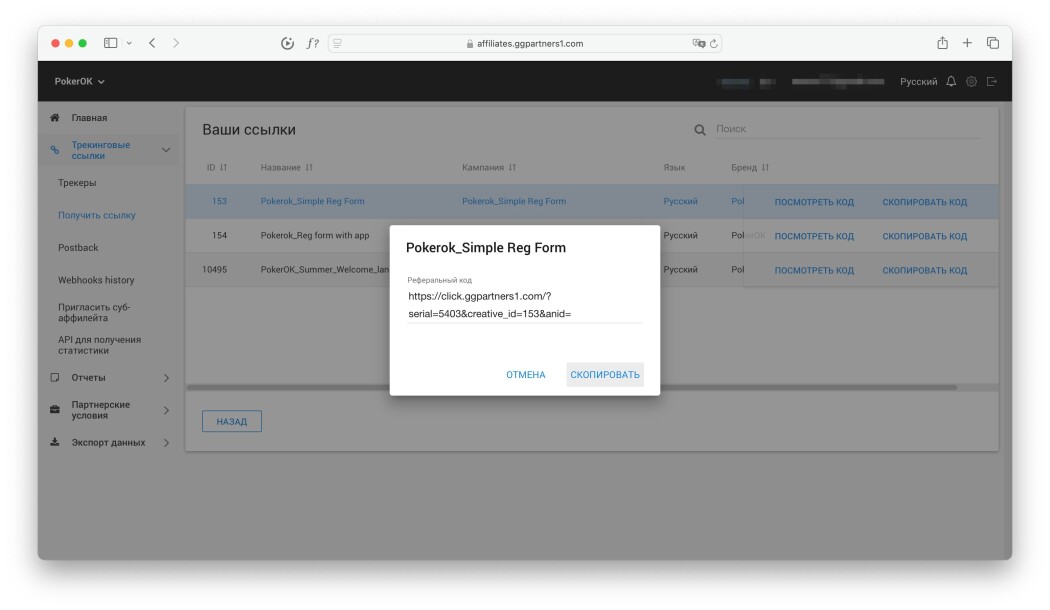This screenshot has height=610, width=1050.
Task: Go back with the browser back arrow
Action: 153,43
